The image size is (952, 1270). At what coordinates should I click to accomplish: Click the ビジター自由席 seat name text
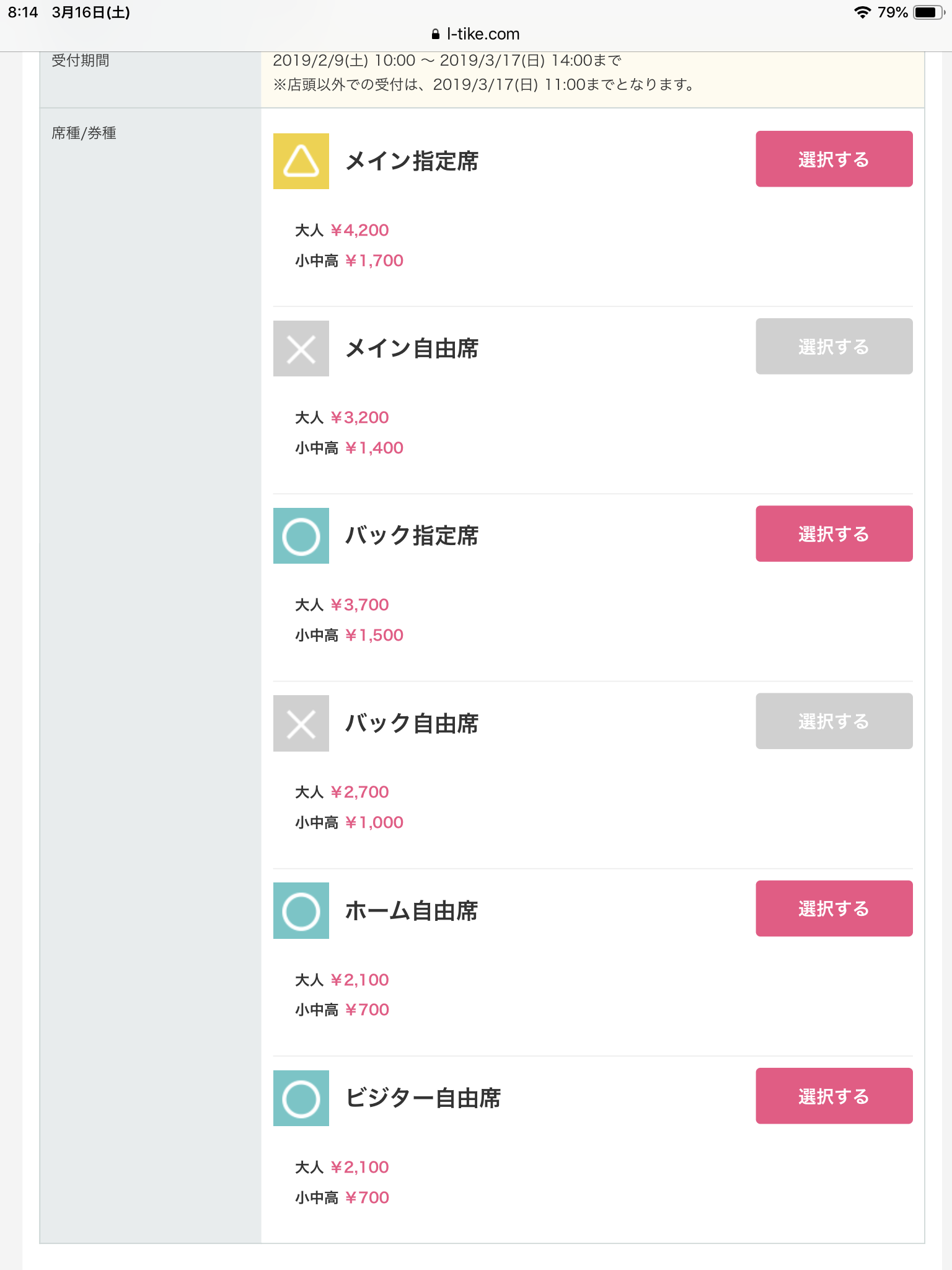423,1098
